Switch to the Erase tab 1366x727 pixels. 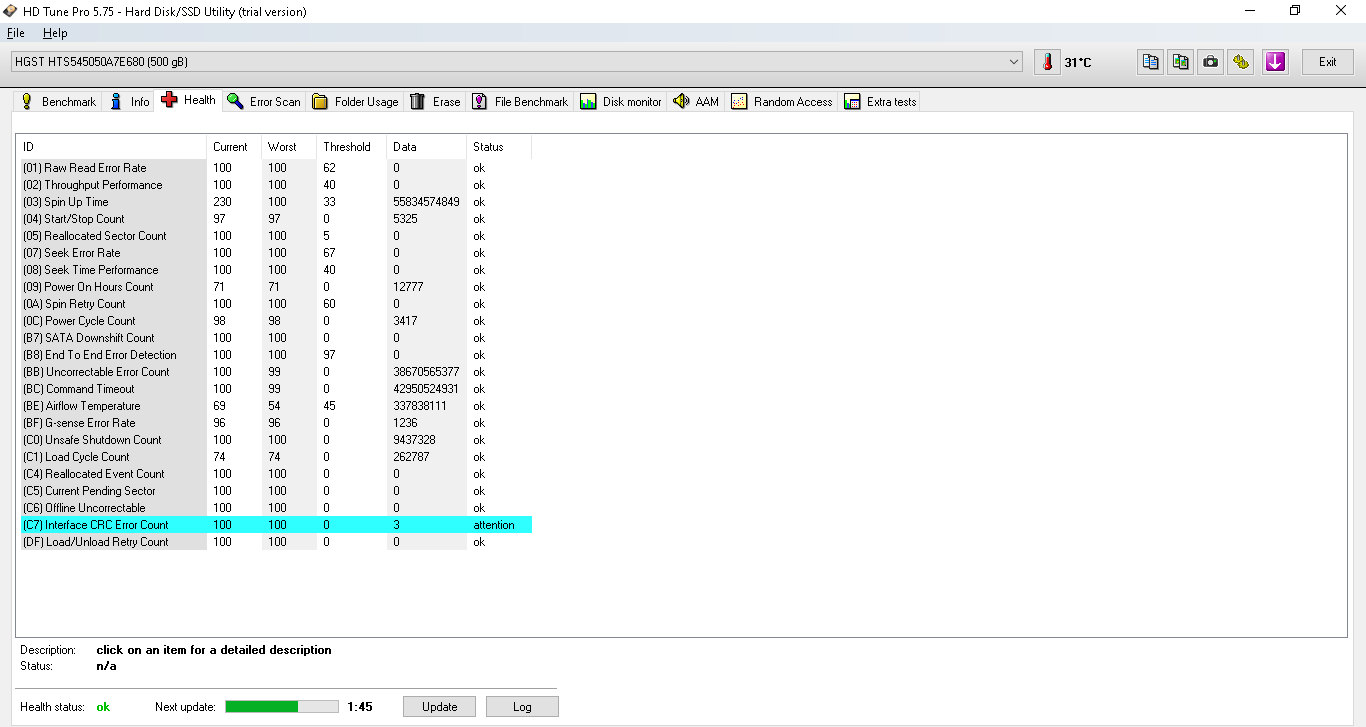[x=435, y=102]
